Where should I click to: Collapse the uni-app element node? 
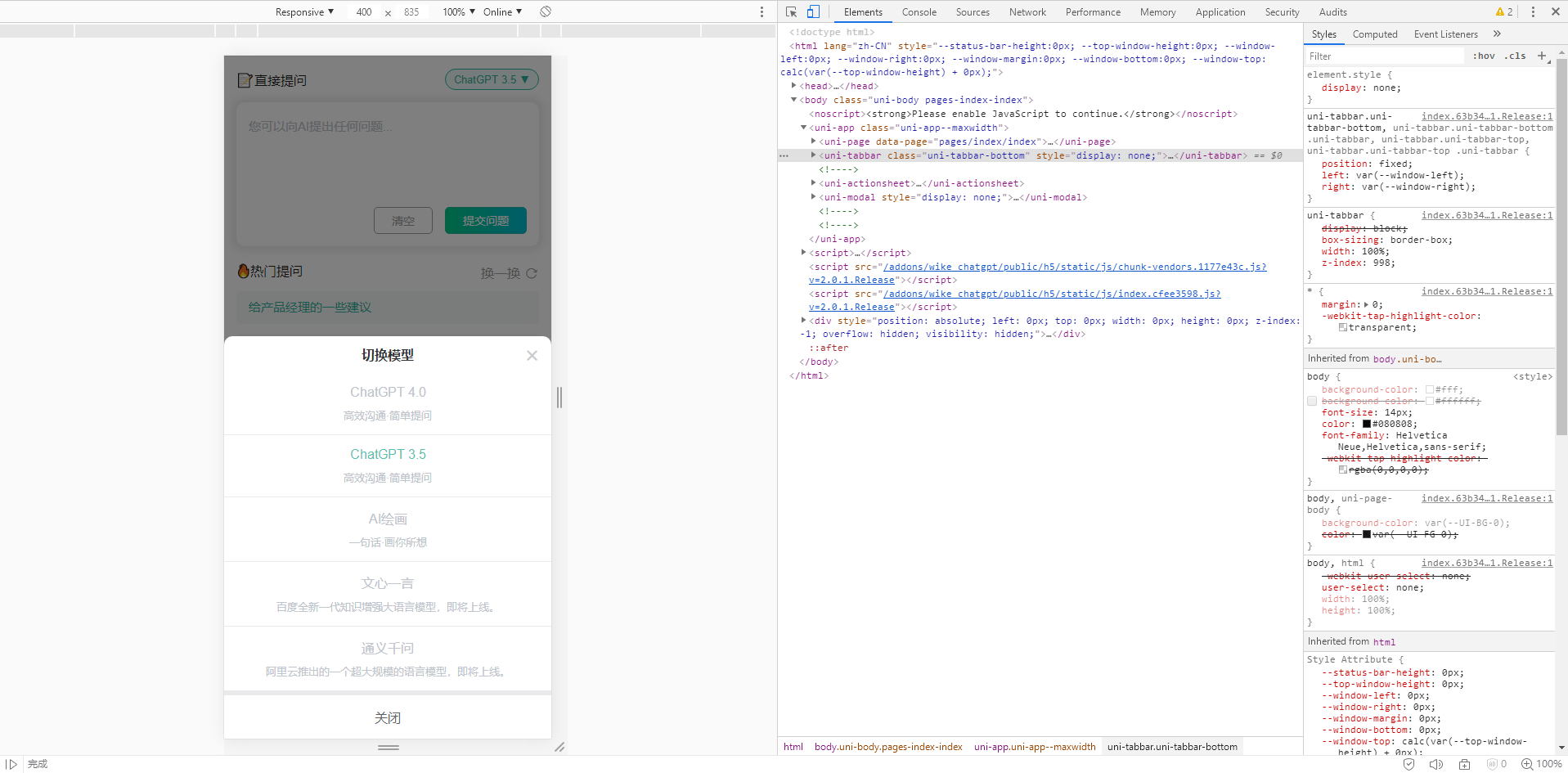(803, 128)
